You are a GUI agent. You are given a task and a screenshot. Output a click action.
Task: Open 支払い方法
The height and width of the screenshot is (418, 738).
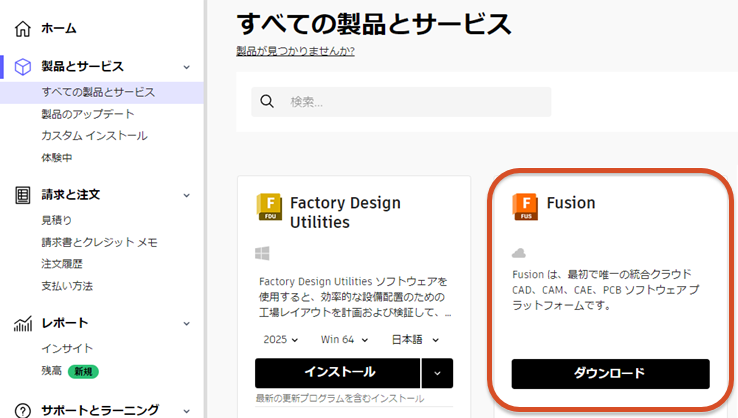tap(67, 286)
